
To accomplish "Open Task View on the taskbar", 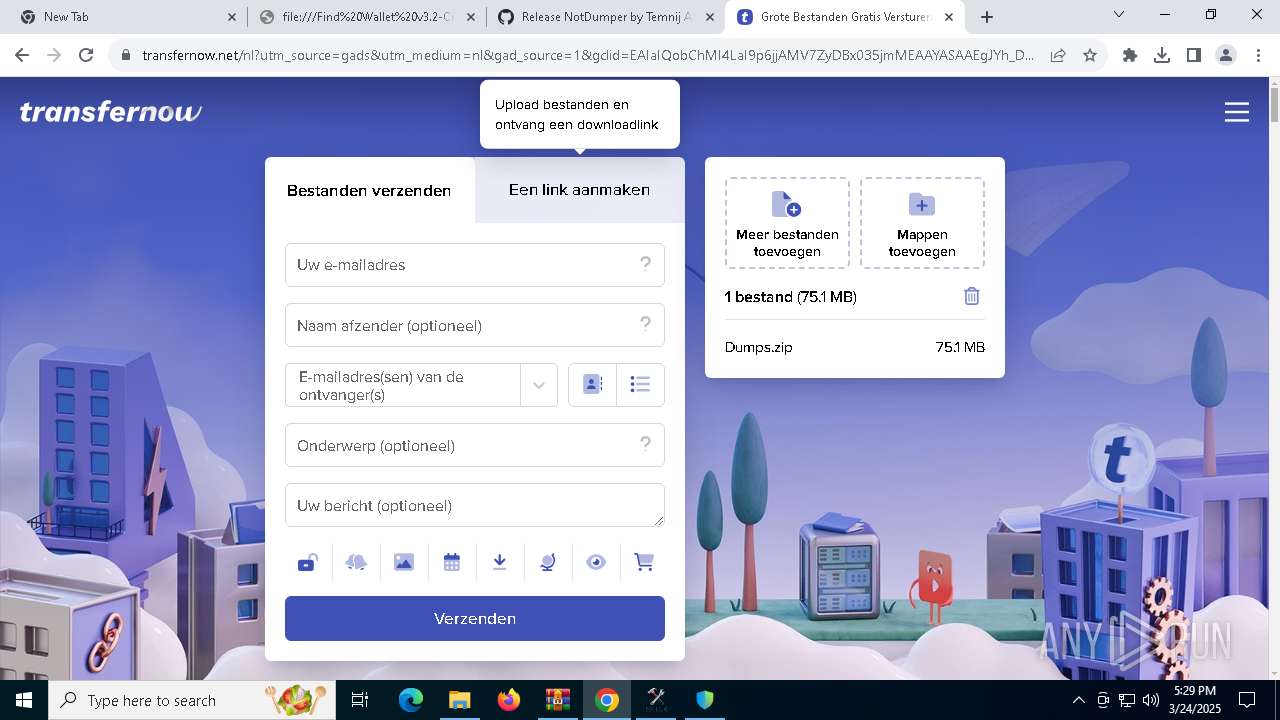I will 360,700.
